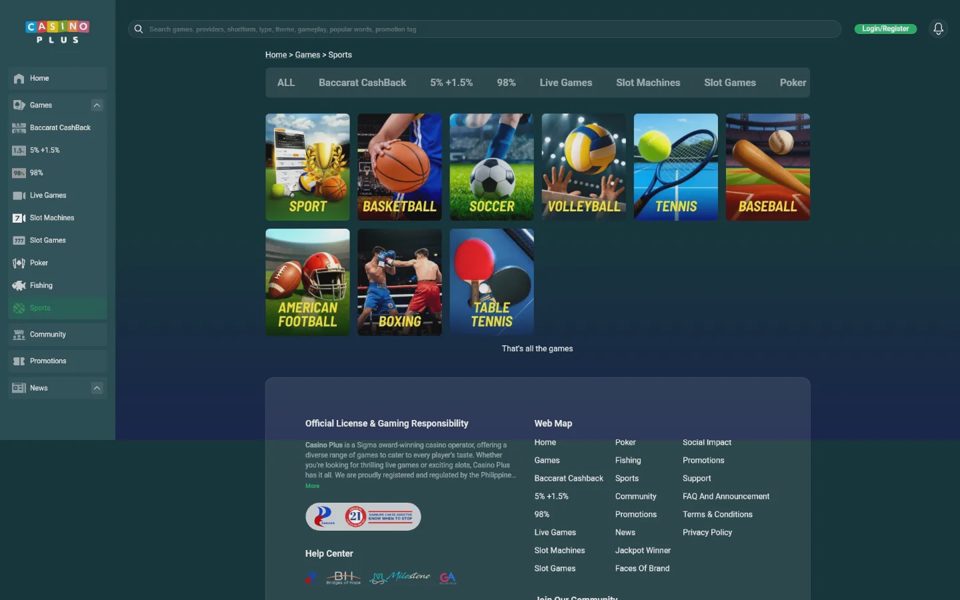Image resolution: width=960 pixels, height=600 pixels.
Task: Click the News sidebar icon
Action: point(19,388)
